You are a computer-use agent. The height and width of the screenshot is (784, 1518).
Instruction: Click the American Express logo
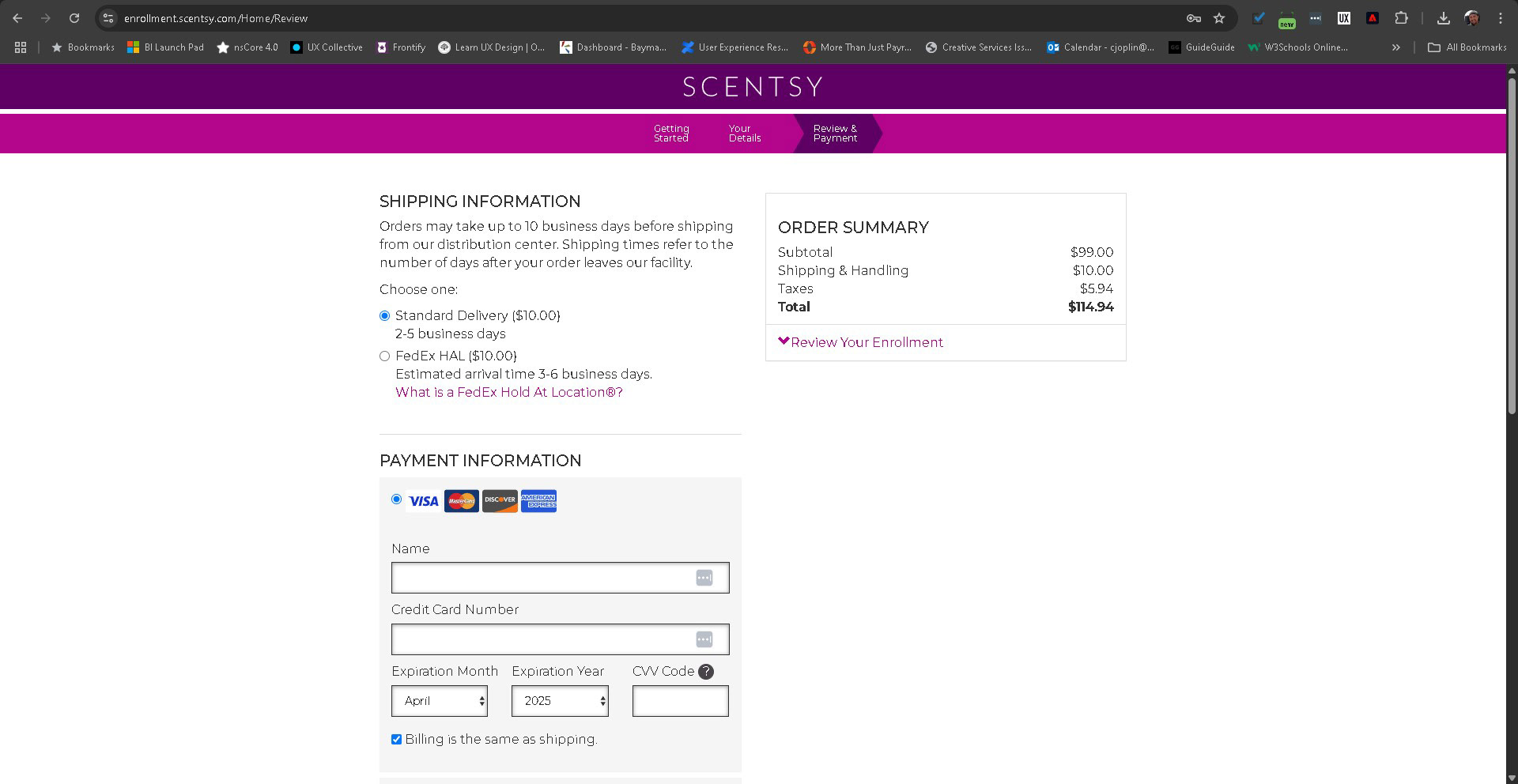click(538, 501)
